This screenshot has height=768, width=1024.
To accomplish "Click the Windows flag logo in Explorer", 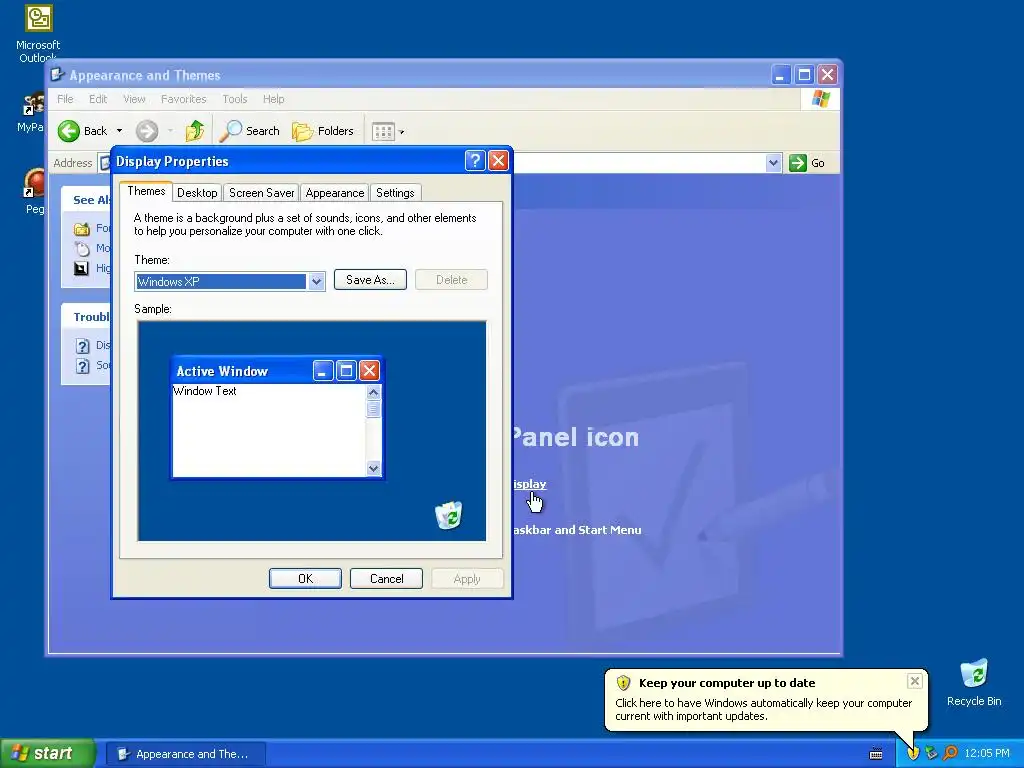I will (820, 99).
